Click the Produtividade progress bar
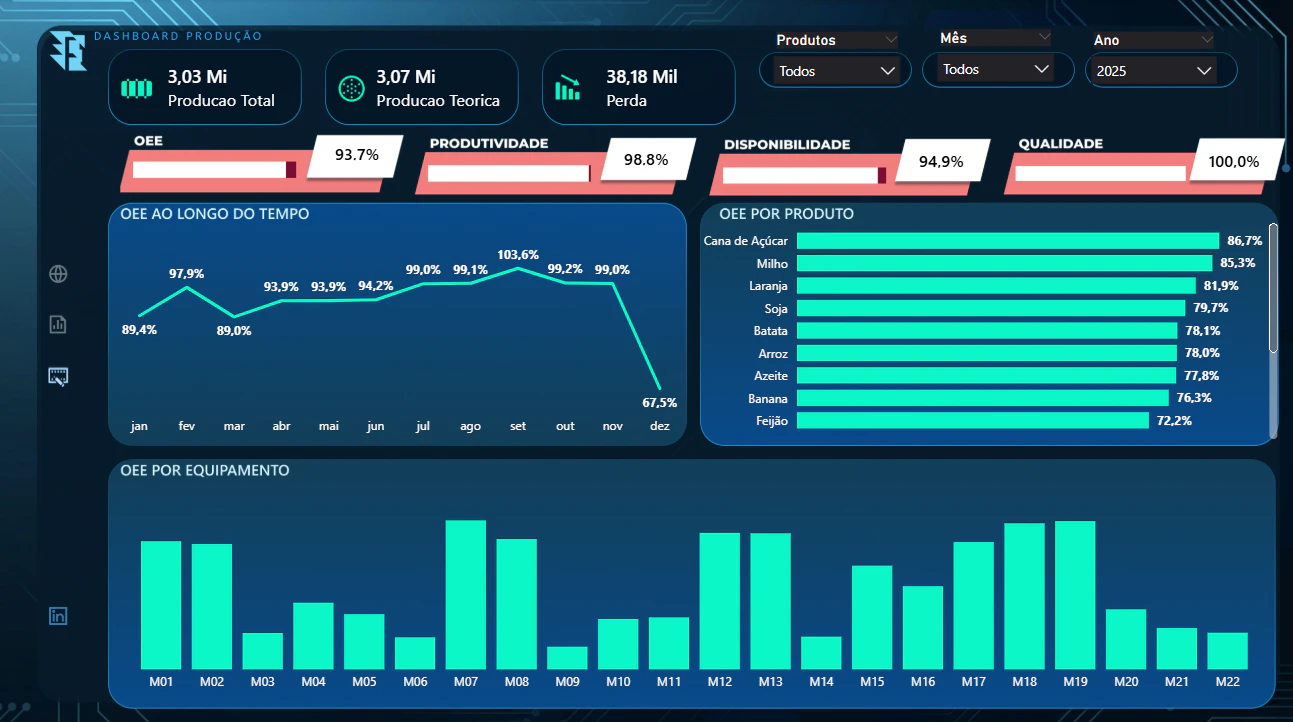The width and height of the screenshot is (1293, 722). coord(509,174)
